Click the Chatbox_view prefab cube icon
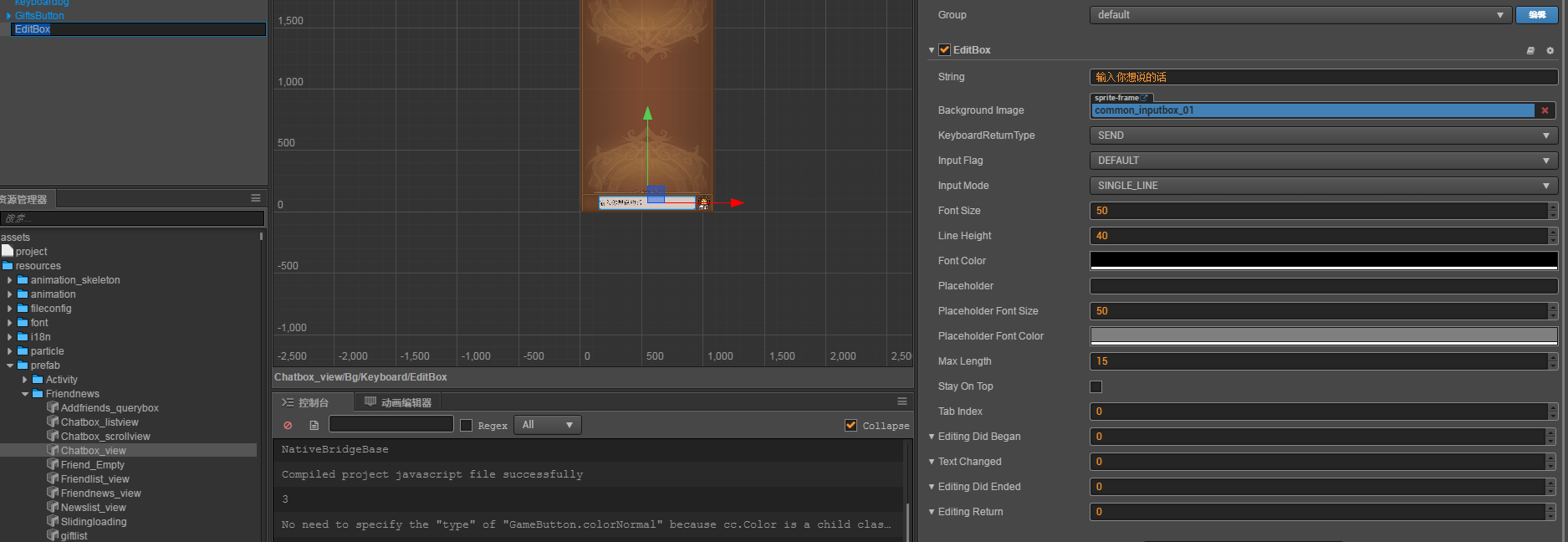Image resolution: width=1568 pixels, height=542 pixels. click(x=53, y=450)
